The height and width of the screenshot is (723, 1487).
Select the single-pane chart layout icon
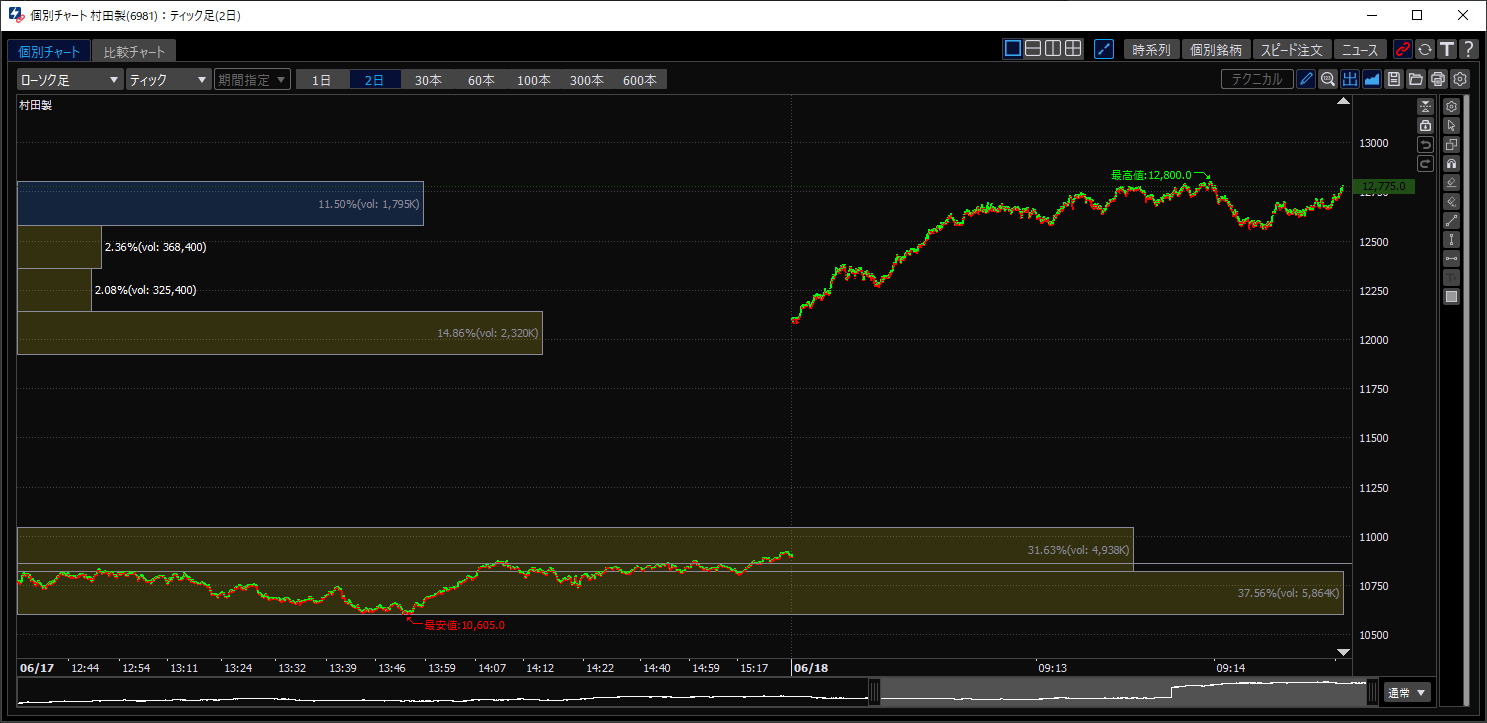click(1013, 49)
